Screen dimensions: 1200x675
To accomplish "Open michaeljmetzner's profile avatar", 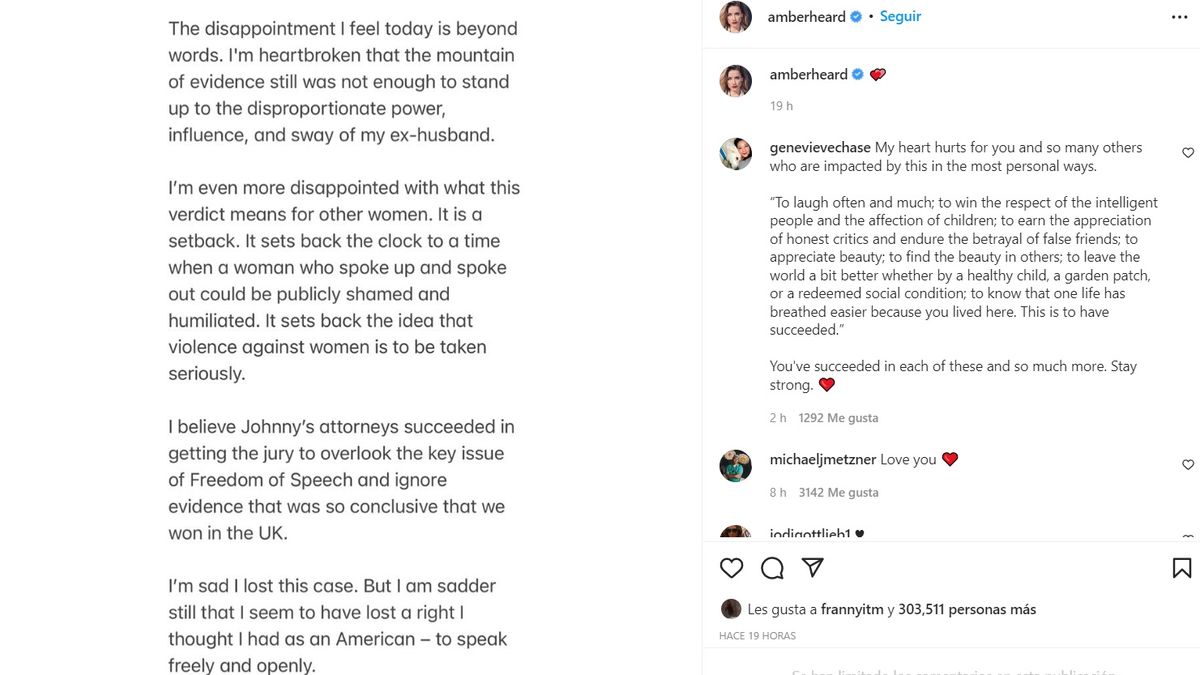I will tap(735, 466).
